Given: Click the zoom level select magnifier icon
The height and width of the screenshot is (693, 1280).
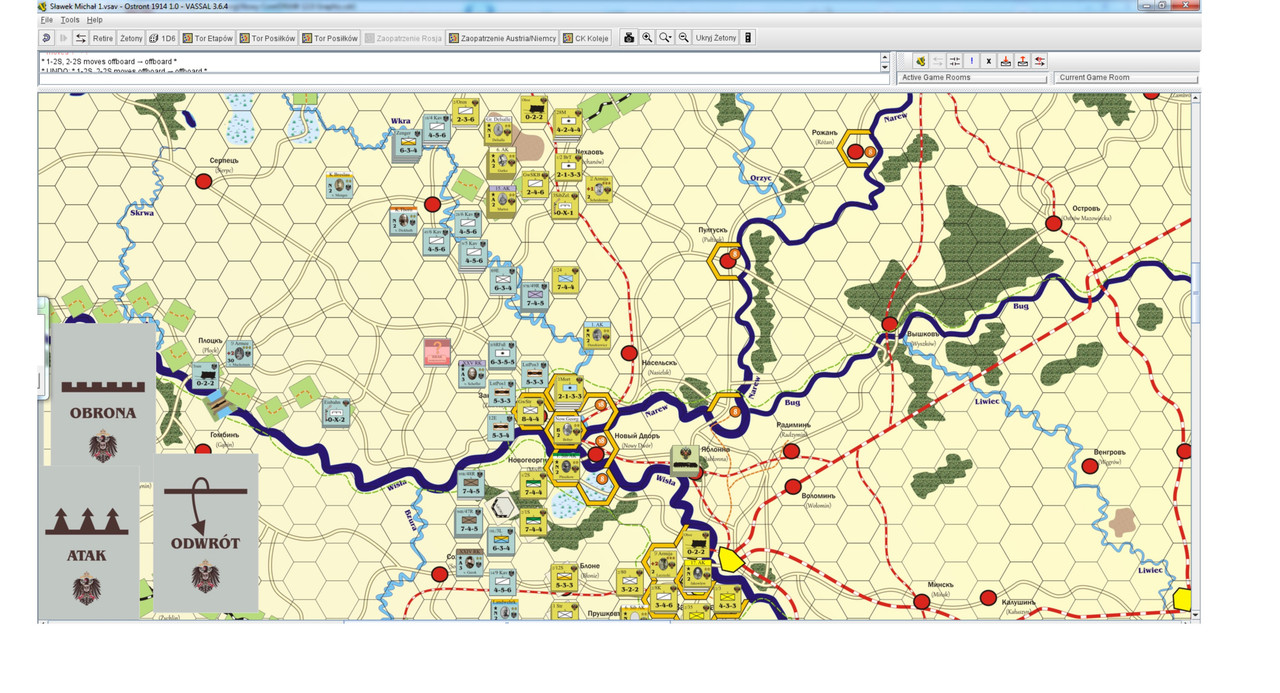Looking at the screenshot, I should [x=665, y=38].
